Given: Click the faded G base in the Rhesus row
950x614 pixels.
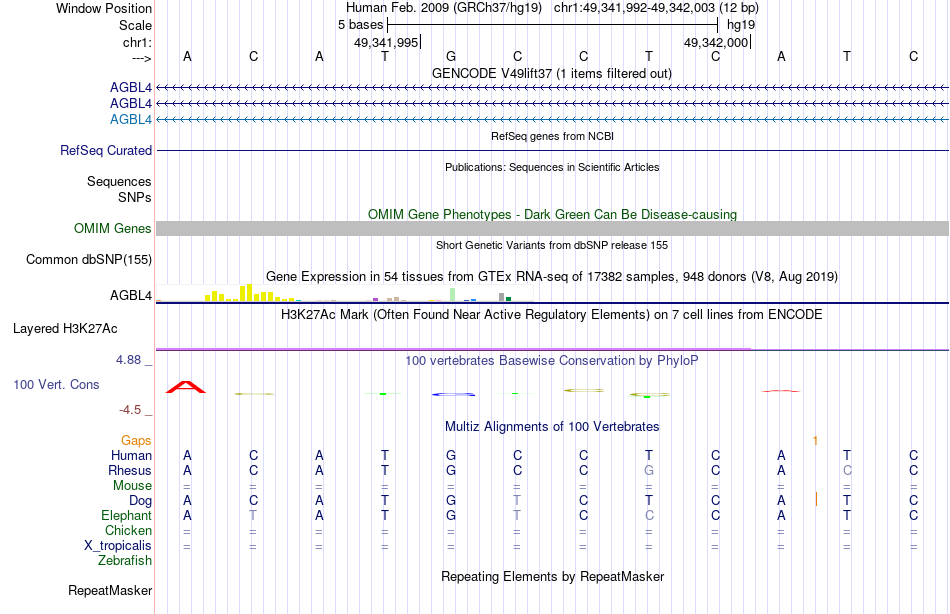Looking at the screenshot, I should click(649, 470).
